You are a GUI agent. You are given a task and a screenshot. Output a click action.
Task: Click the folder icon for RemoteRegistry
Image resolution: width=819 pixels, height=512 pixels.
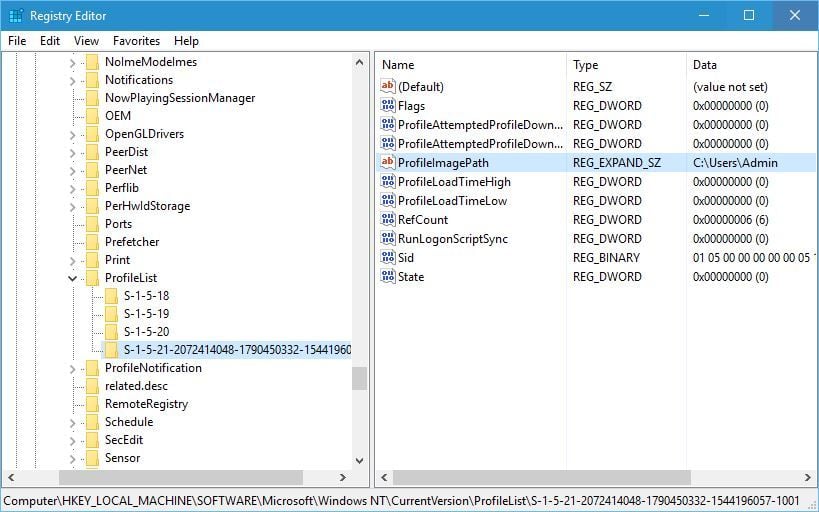pos(92,404)
